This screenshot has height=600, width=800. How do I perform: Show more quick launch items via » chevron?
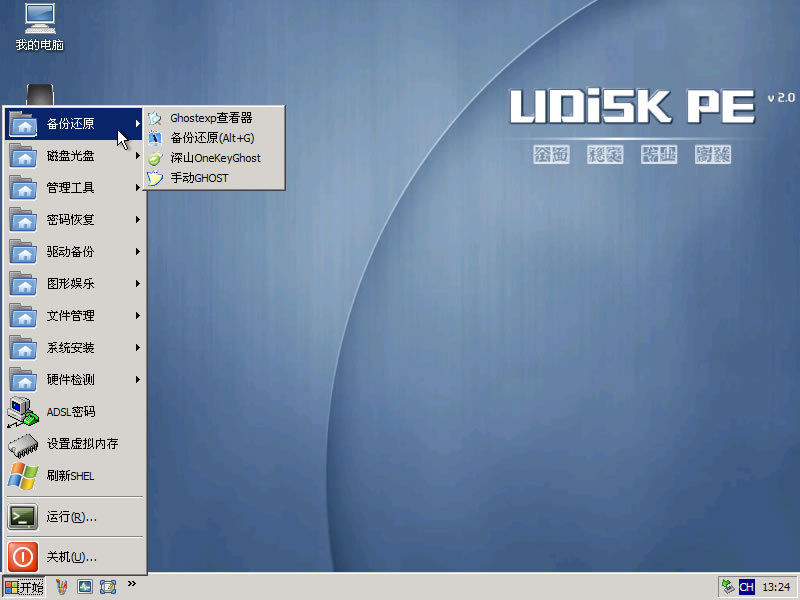pyautogui.click(x=132, y=583)
